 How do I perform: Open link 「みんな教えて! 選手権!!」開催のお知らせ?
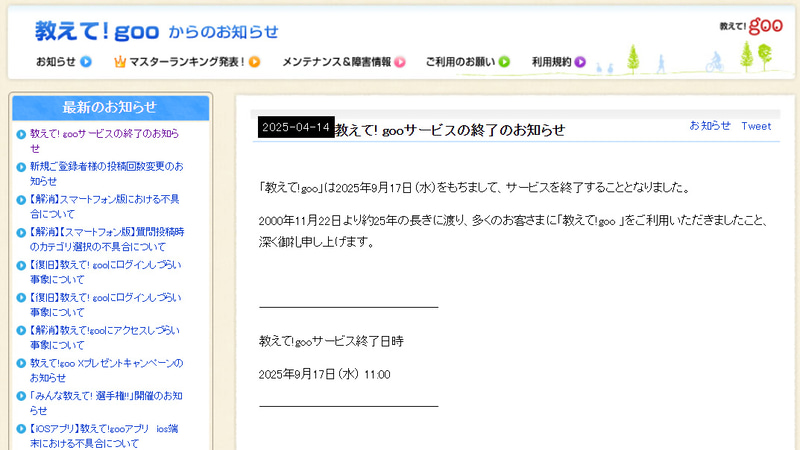[106, 403]
